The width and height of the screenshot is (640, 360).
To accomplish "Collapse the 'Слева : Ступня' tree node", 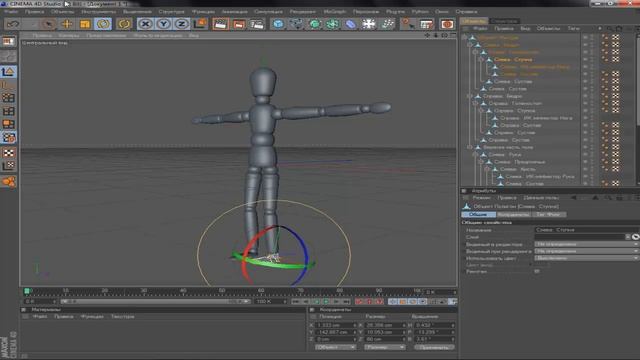I will [482, 60].
